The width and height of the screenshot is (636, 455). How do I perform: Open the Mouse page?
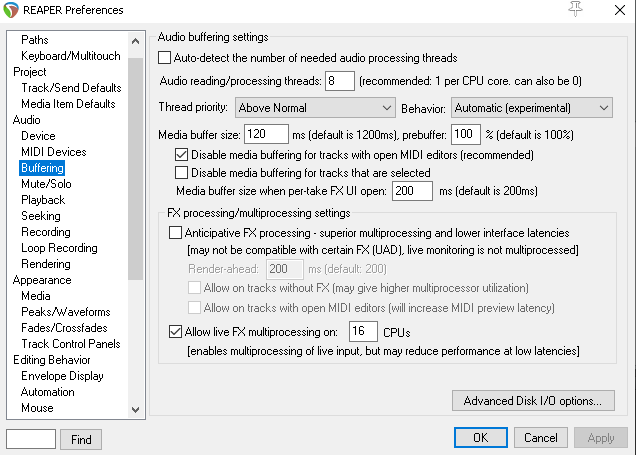pyautogui.click(x=37, y=408)
